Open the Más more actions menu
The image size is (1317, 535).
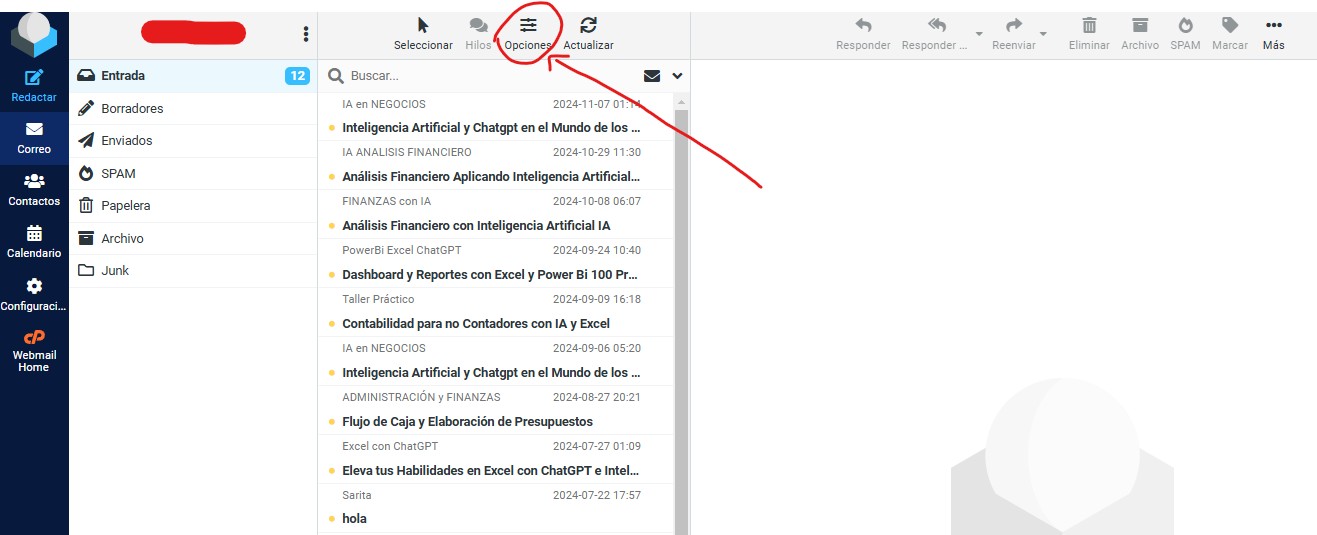(1273, 34)
